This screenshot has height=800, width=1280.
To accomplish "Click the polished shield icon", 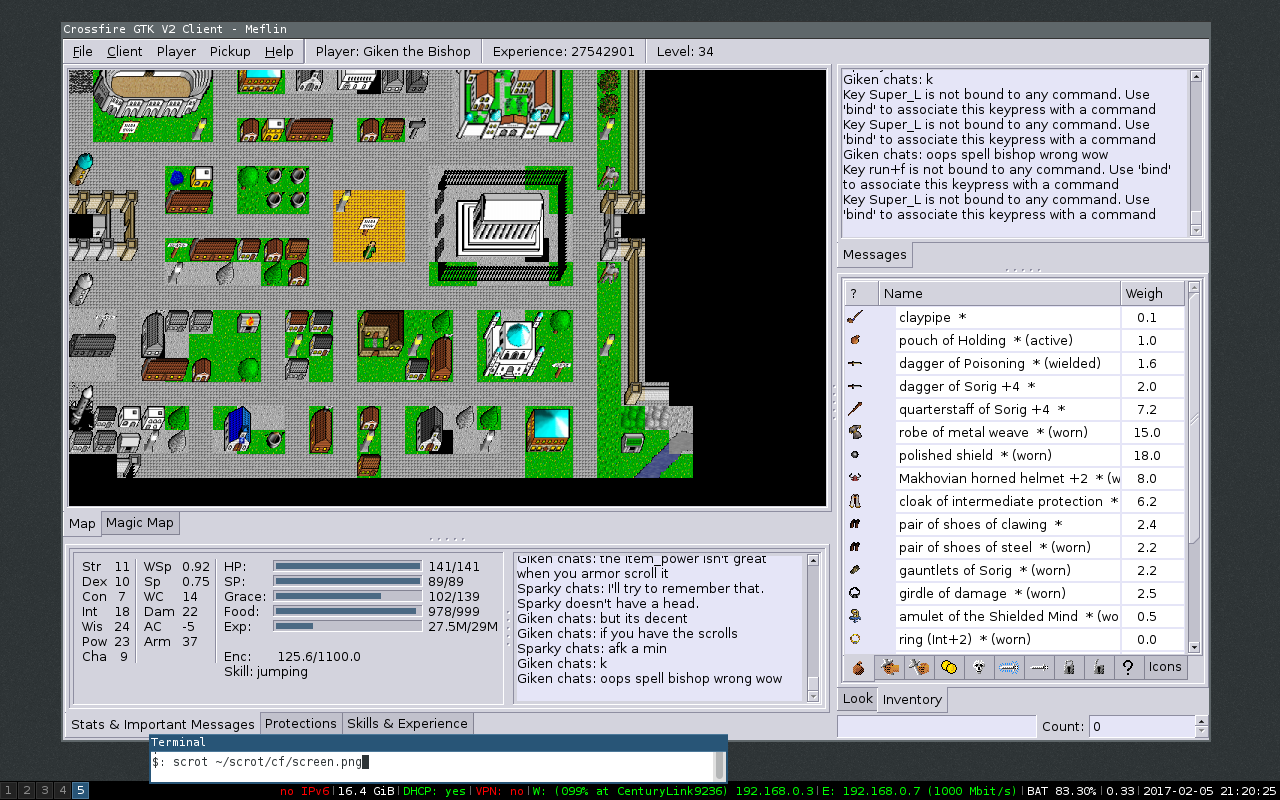I will click(x=855, y=455).
